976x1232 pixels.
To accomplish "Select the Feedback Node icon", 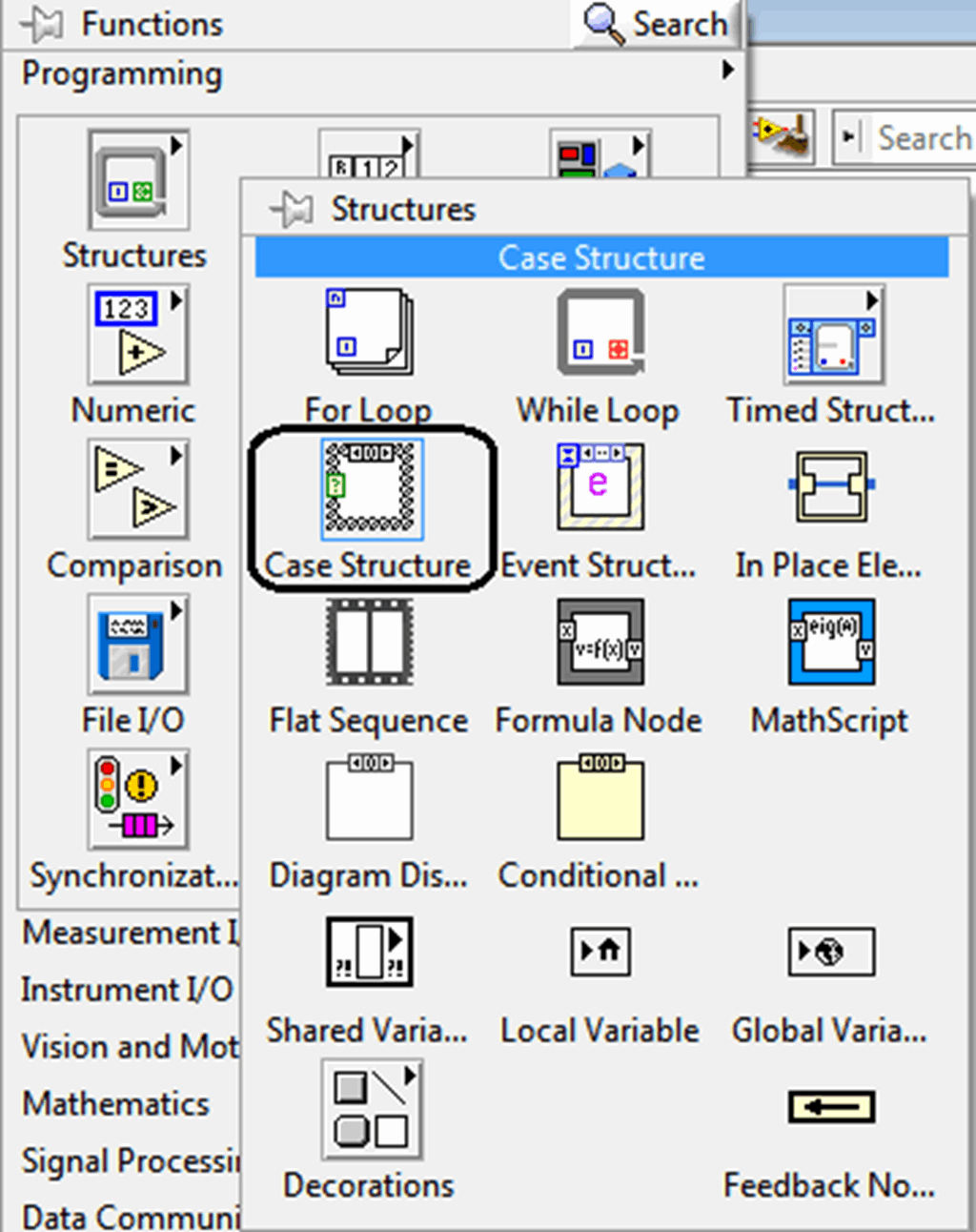I will pos(829,1107).
